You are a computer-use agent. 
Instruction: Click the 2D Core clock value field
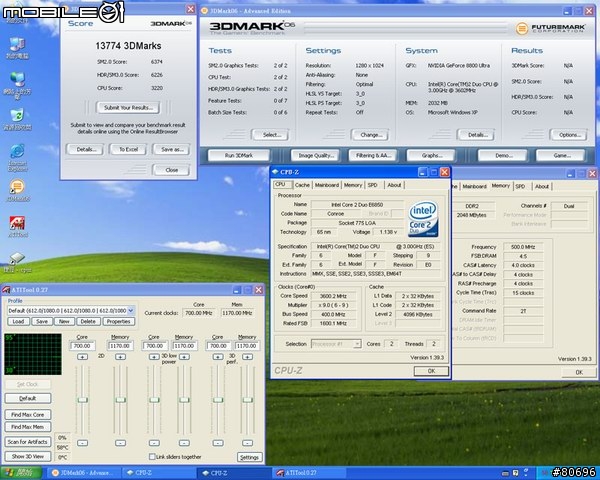[x=82, y=346]
